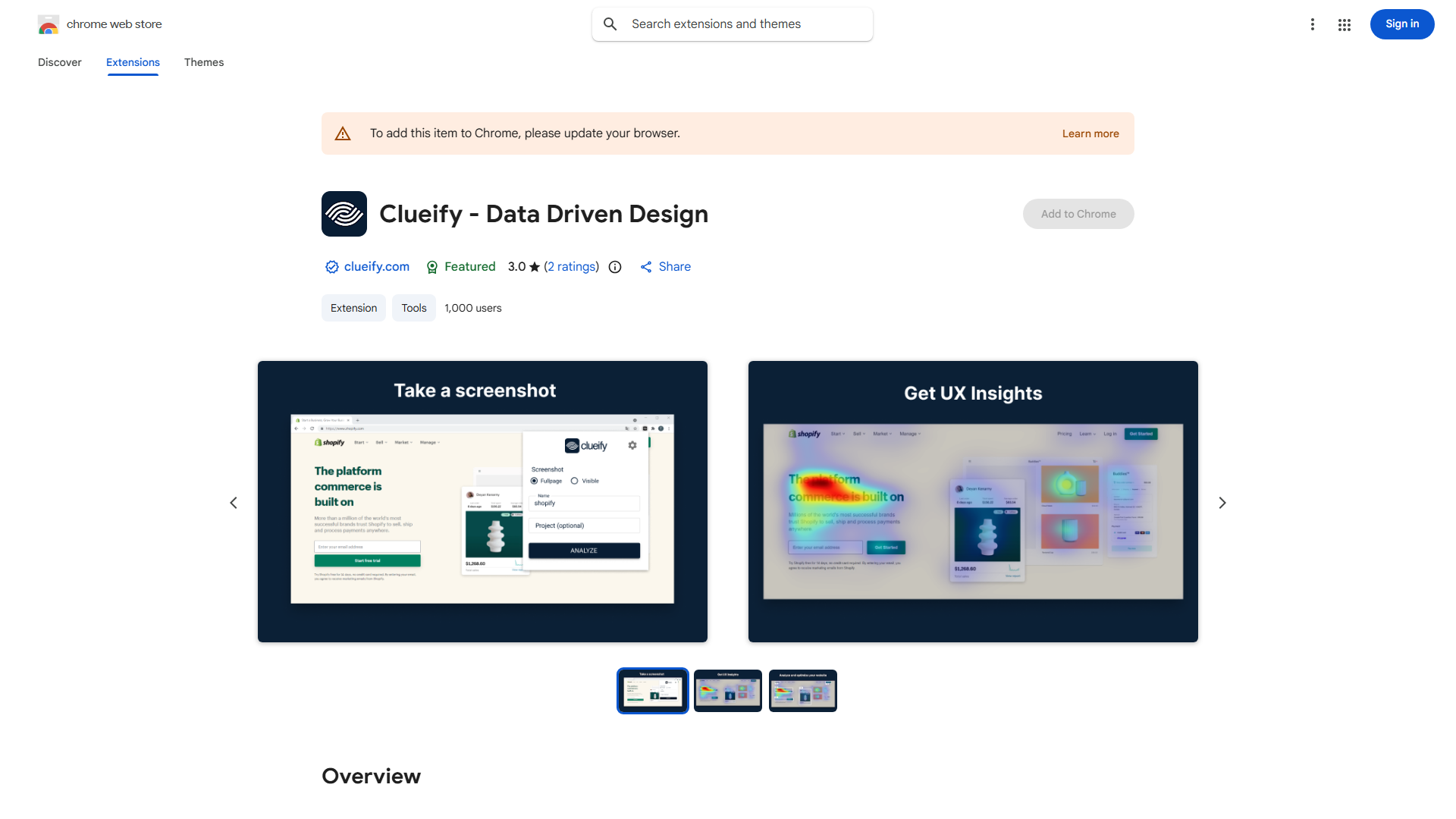Click the Tools category chip
Image resolution: width=1456 pixels, height=819 pixels.
pos(413,308)
